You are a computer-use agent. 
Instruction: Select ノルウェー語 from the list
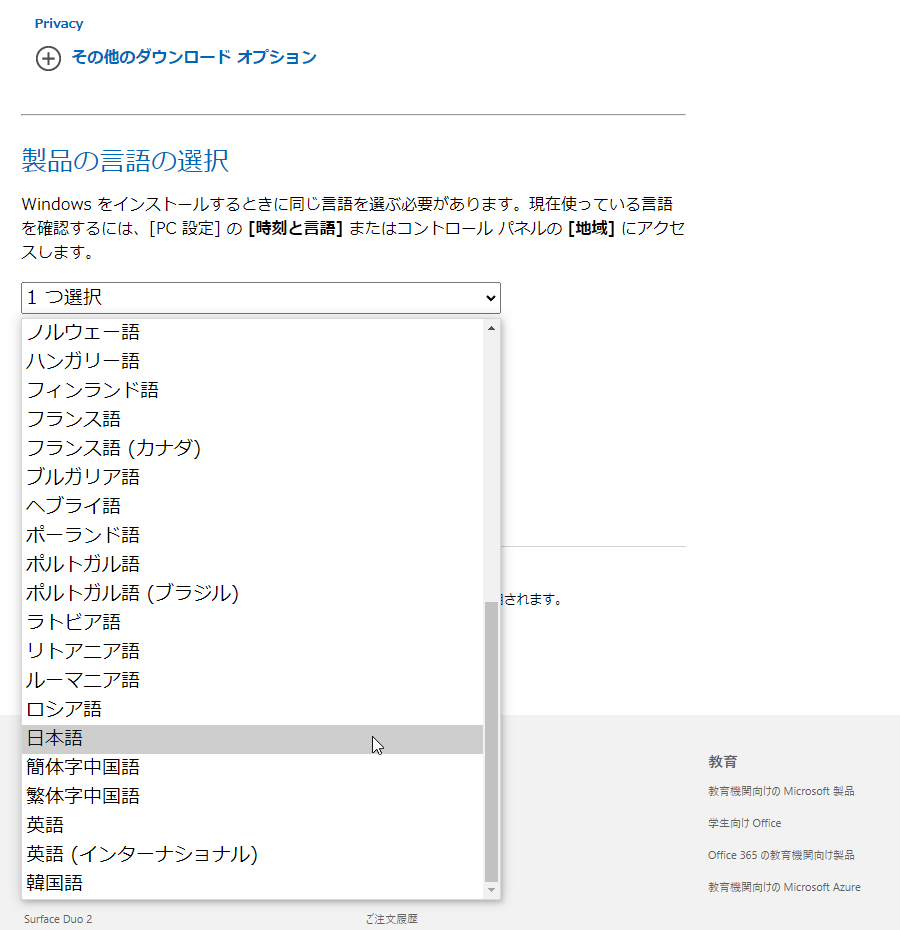click(252, 332)
